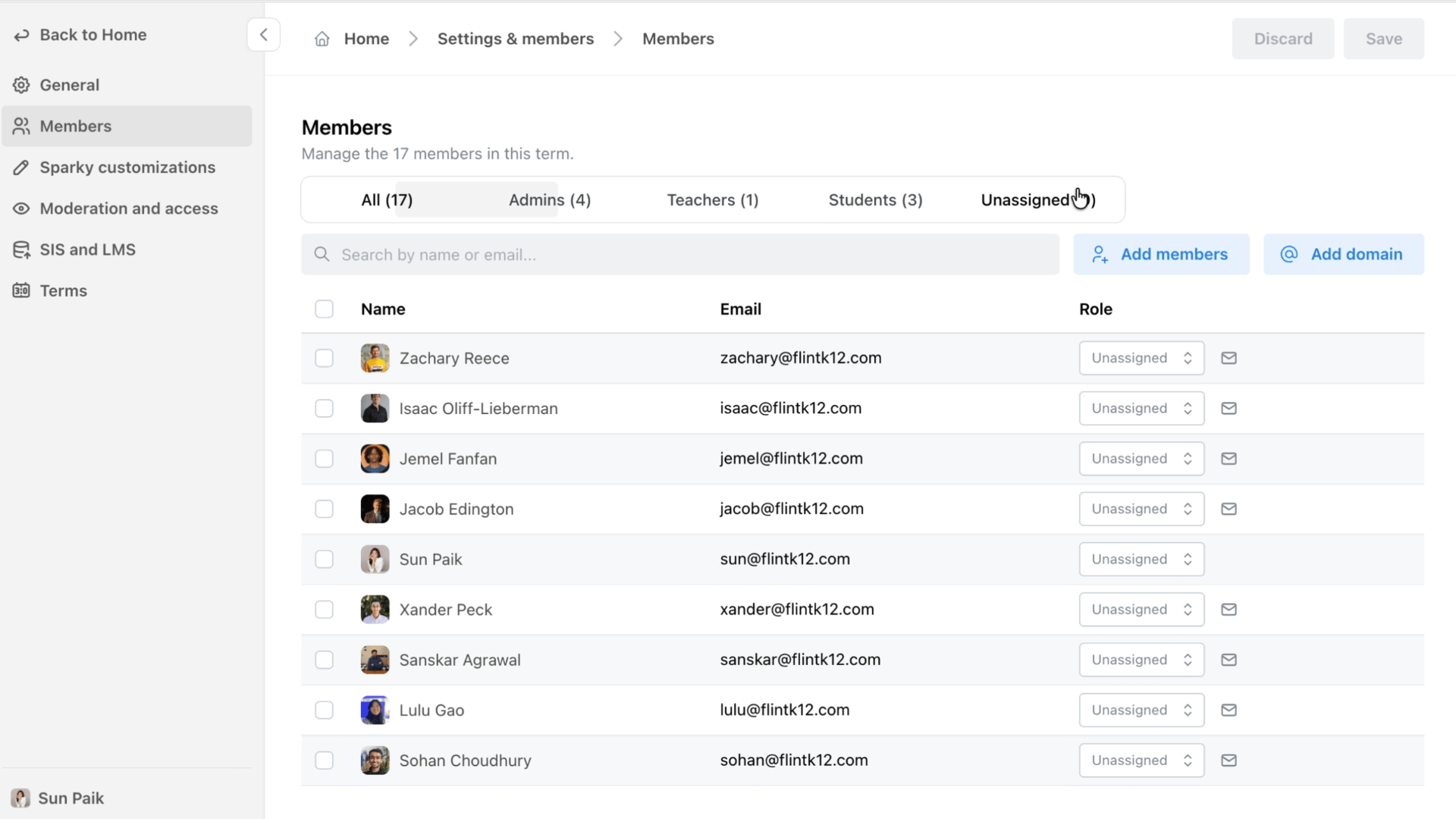The image size is (1456, 819).
Task: Change role dropdown for Jemel Fanfan
Action: pyautogui.click(x=1141, y=458)
